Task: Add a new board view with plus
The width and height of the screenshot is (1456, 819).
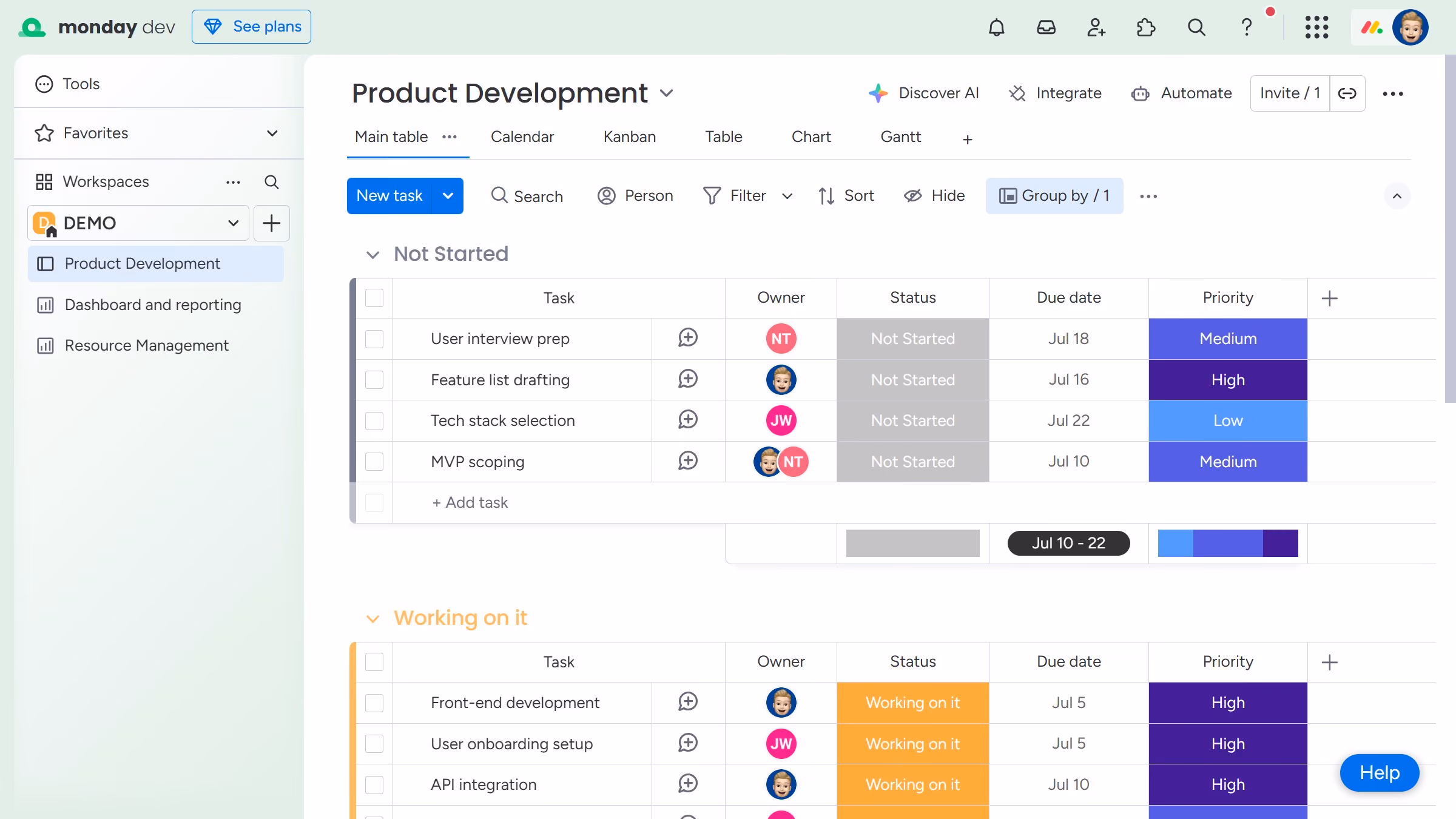Action: click(x=967, y=140)
